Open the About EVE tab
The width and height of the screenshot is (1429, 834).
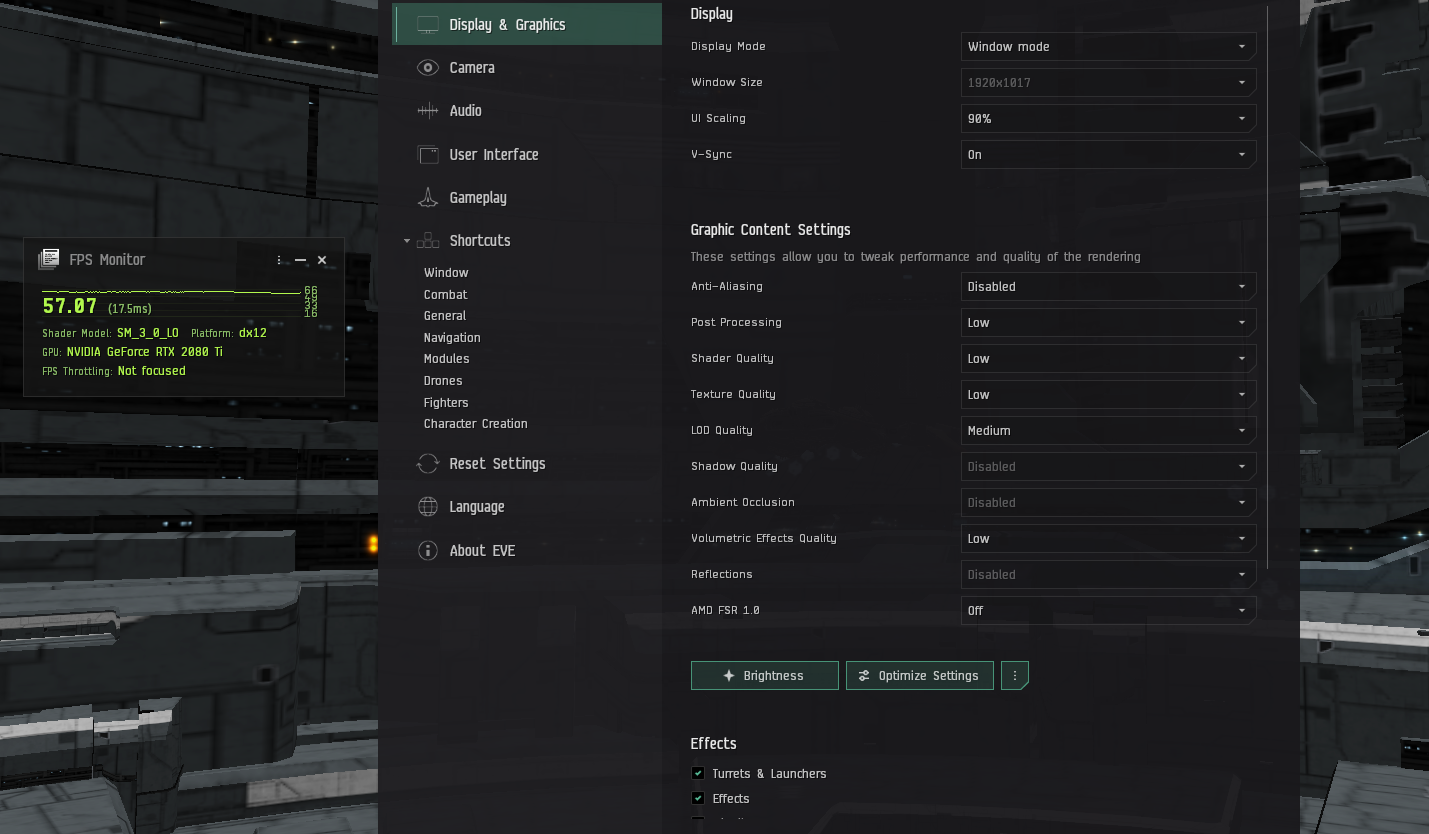pyautogui.click(x=527, y=551)
